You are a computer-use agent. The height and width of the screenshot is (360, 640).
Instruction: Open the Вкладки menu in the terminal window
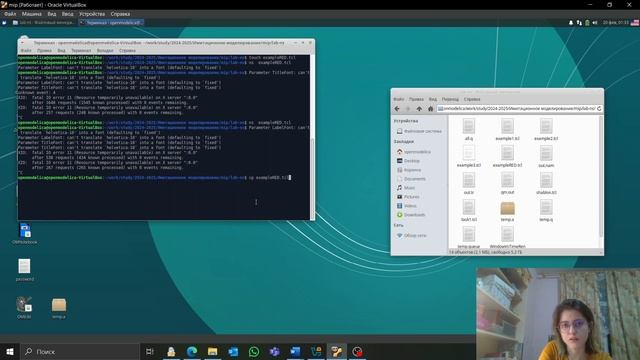point(105,51)
